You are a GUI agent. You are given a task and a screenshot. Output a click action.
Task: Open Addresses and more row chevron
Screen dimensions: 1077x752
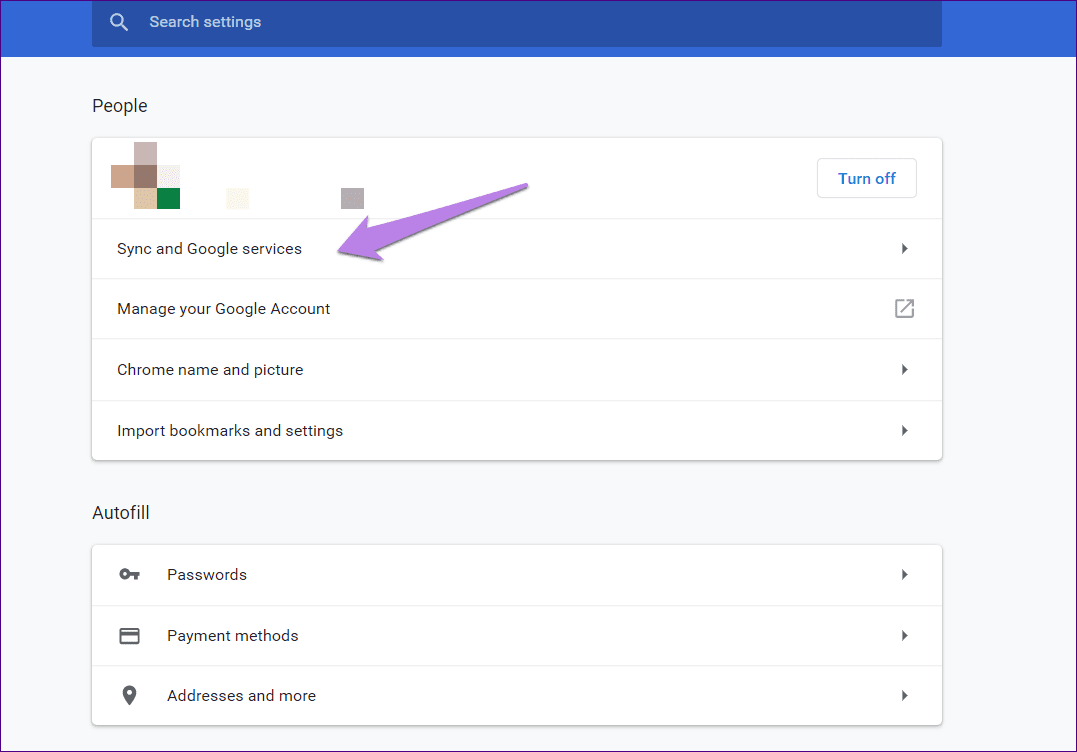coord(905,695)
